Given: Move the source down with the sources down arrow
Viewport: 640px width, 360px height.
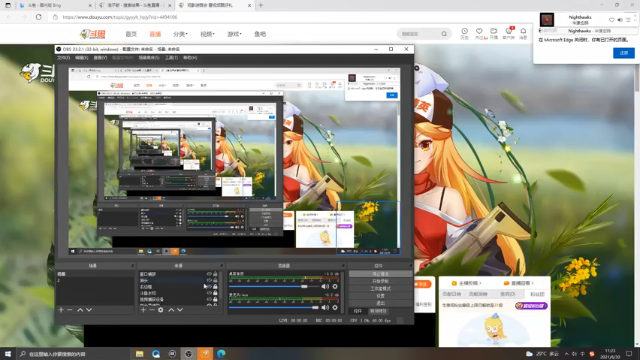Looking at the screenshot, I should click(180, 310).
